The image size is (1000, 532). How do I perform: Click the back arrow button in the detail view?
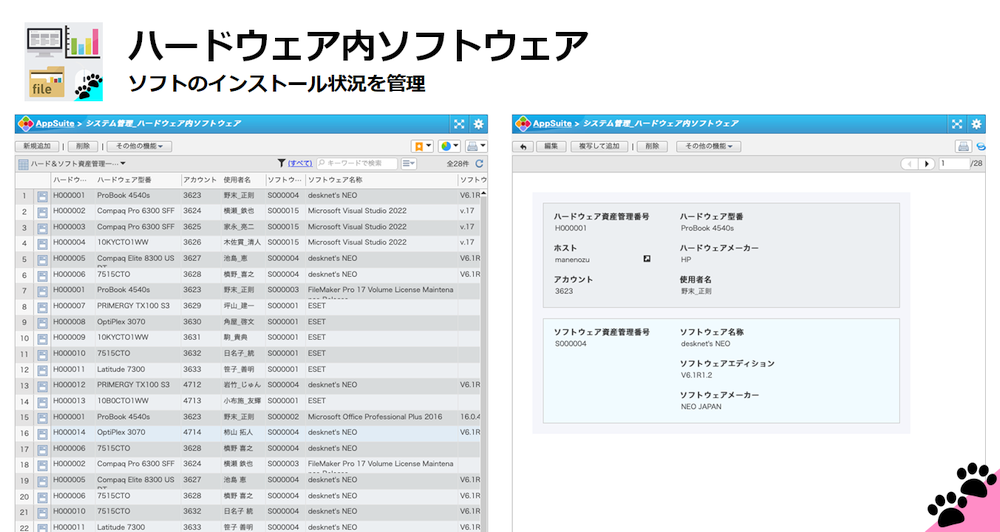pos(523,146)
